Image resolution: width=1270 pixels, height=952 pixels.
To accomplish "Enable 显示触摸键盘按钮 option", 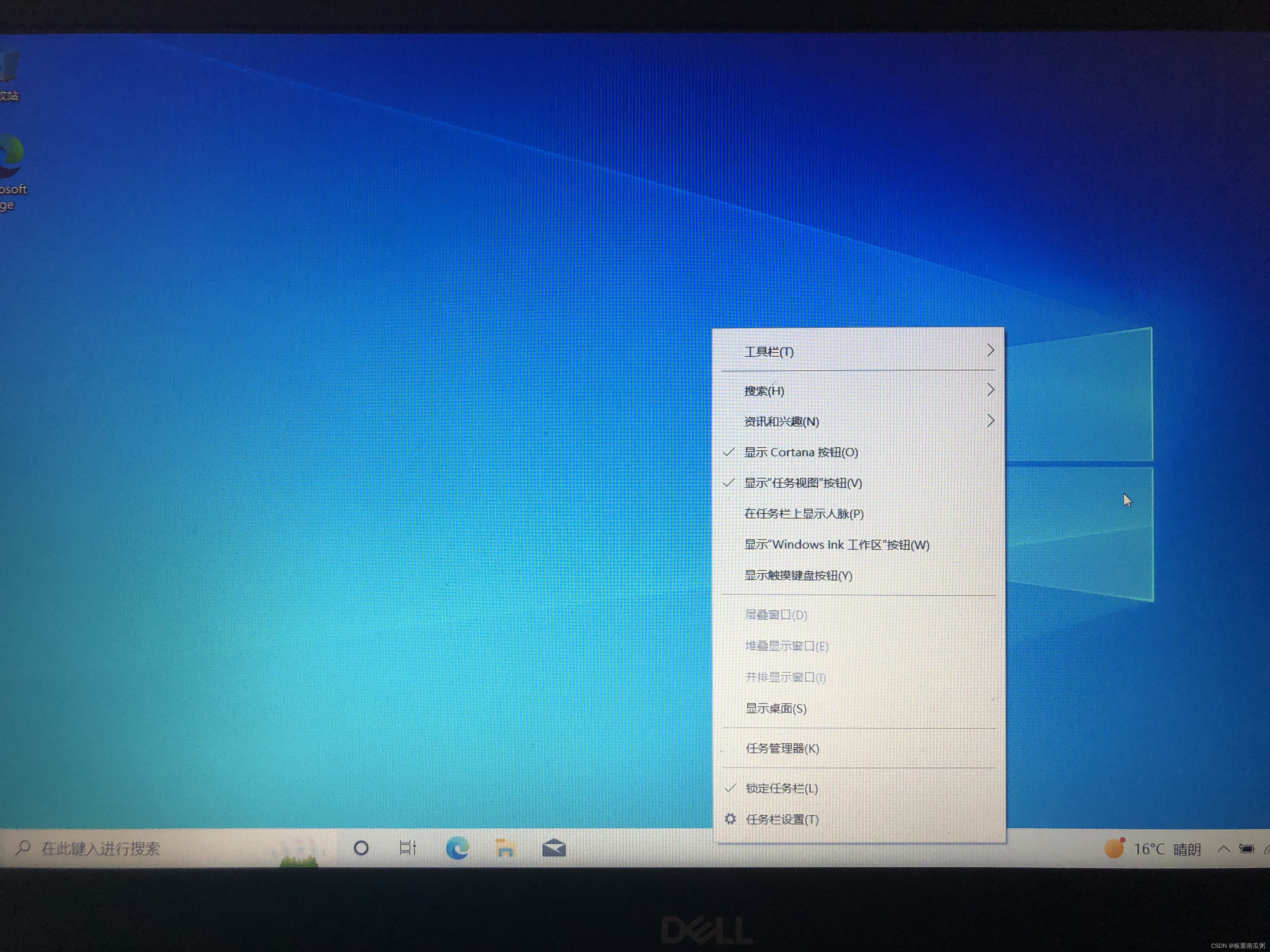I will [x=798, y=575].
